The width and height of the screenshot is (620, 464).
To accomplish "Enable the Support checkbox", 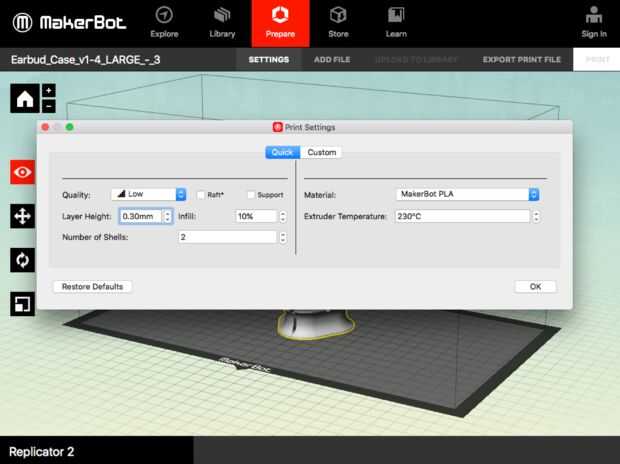I will 251,195.
